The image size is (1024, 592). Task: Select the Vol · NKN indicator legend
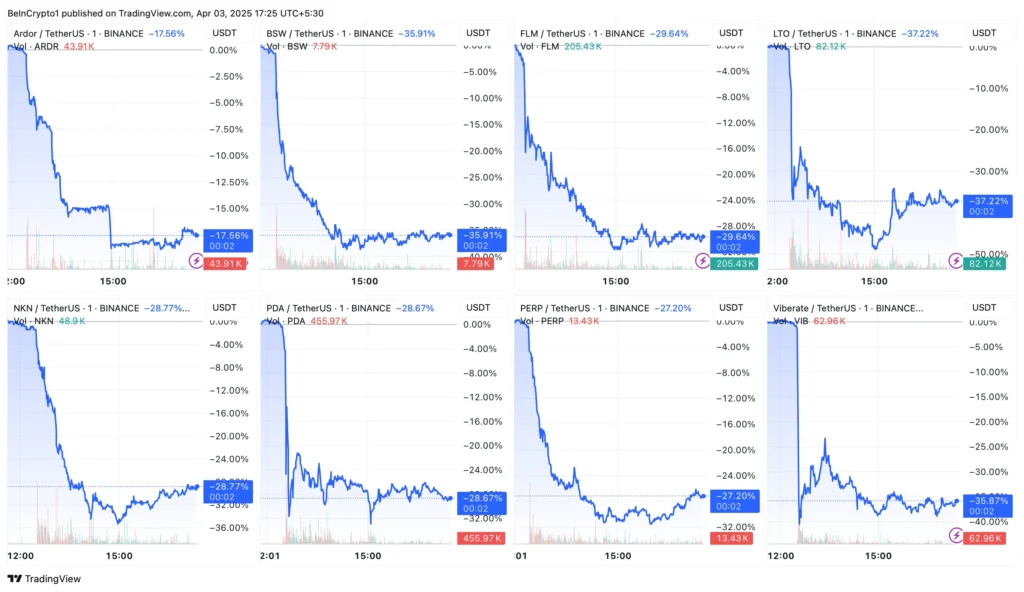tap(34, 321)
